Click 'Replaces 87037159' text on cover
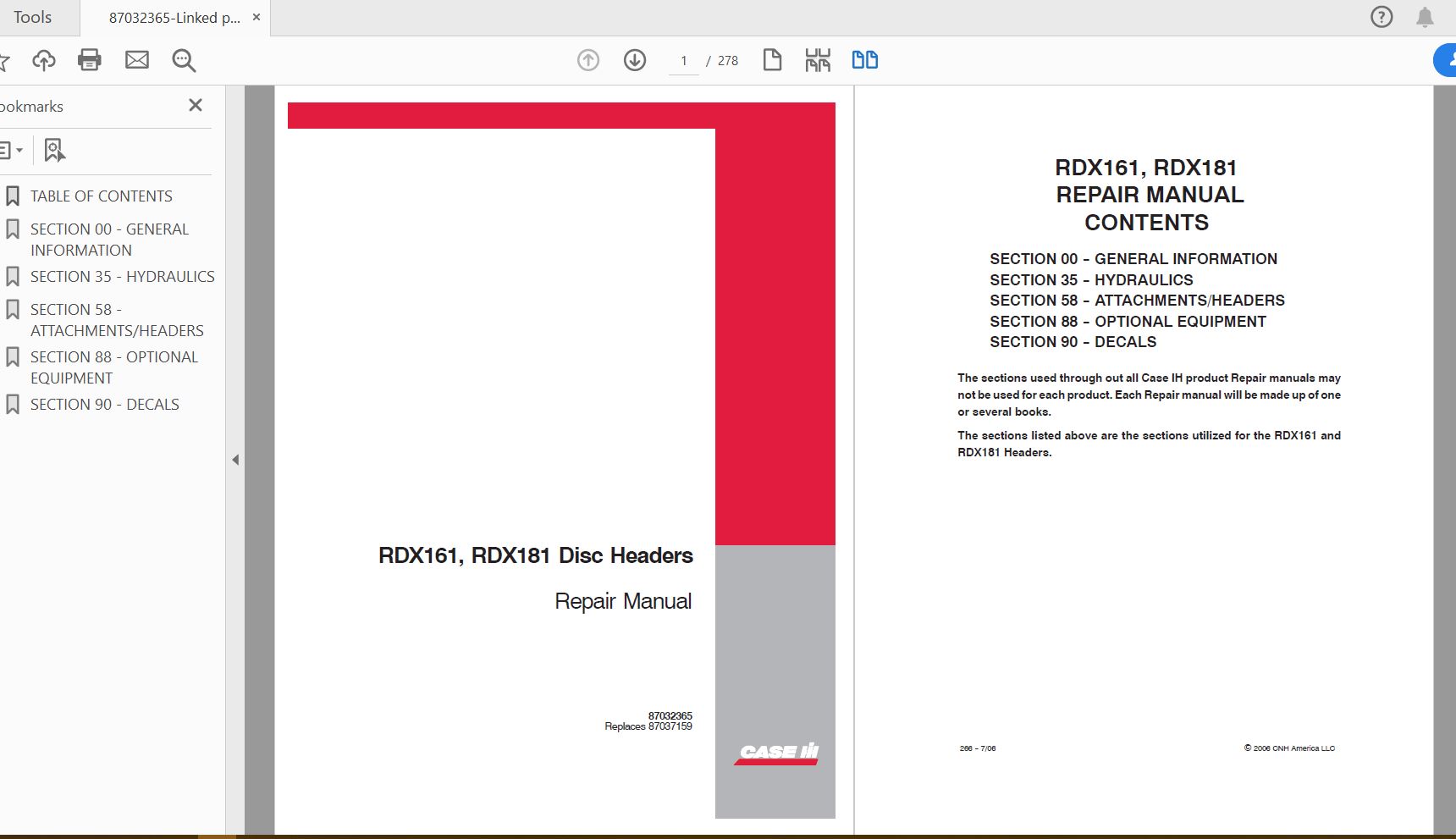 (x=648, y=726)
